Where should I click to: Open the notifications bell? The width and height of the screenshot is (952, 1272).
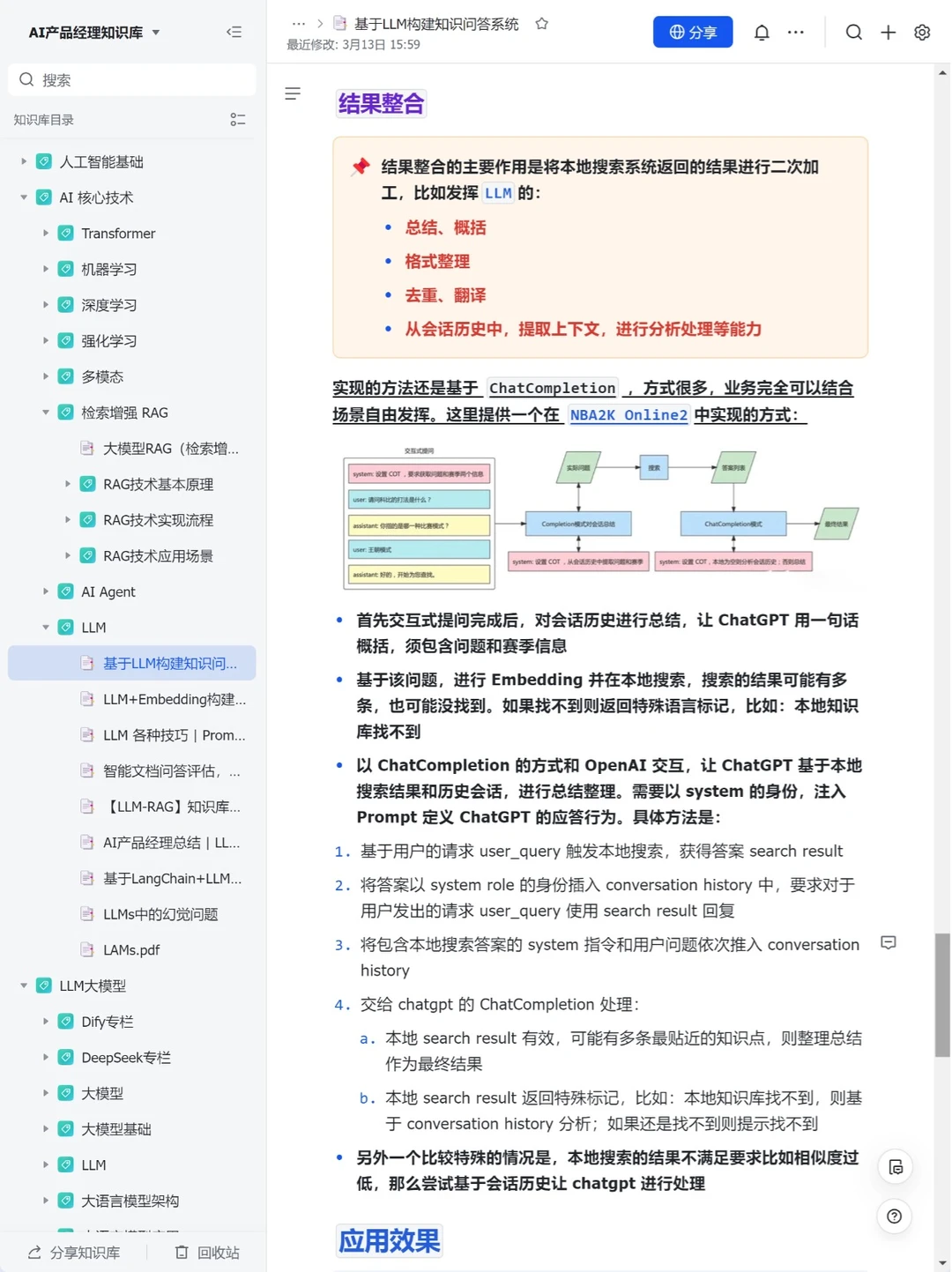click(x=762, y=32)
